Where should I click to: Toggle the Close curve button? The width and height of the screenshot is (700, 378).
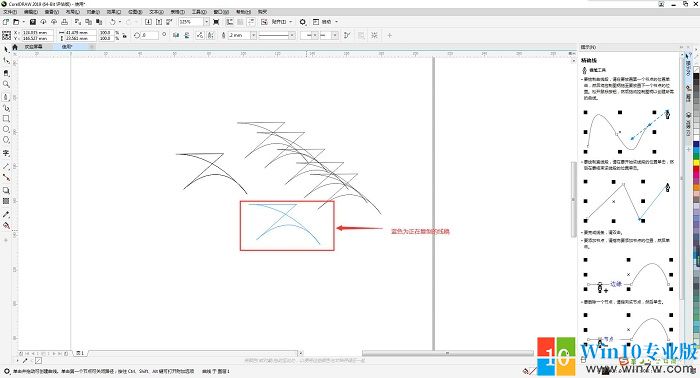click(x=347, y=35)
